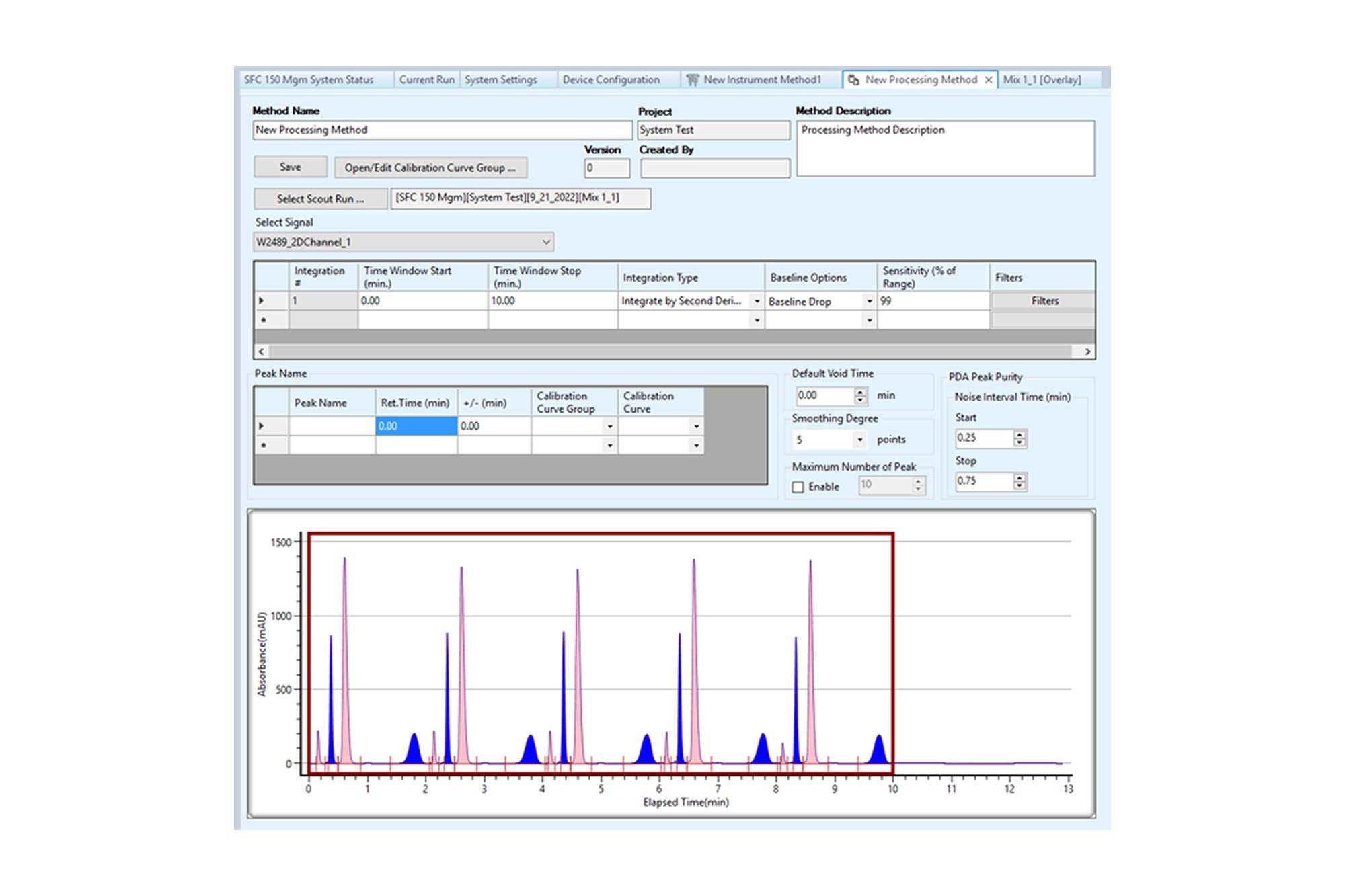This screenshot has width=1345, height=896.
Task: Click Time Window Stop cell 10.00
Action: click(553, 301)
